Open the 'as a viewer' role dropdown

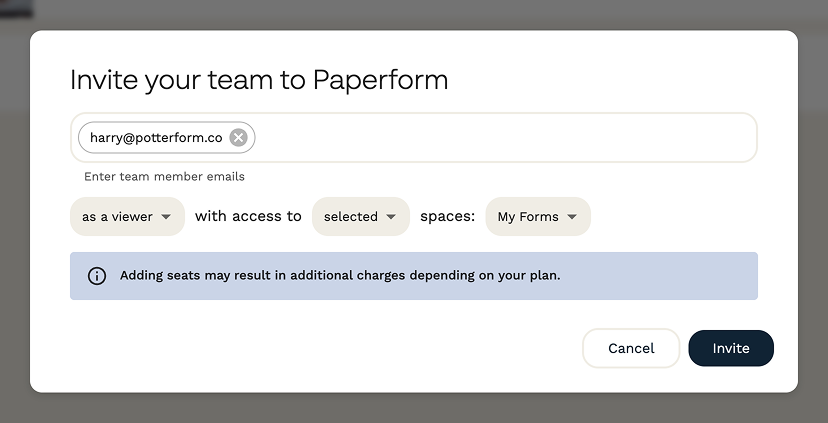click(x=127, y=217)
